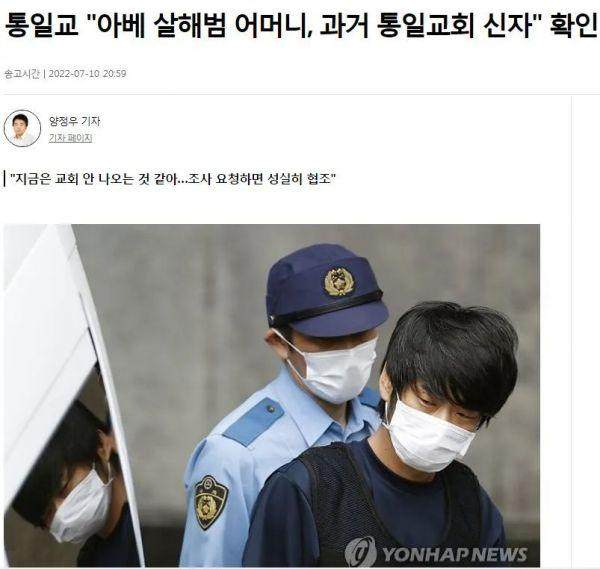Click the phrase 아베 살해범 어머니 in headline
This screenshot has width=600, height=569.
pos(203,25)
